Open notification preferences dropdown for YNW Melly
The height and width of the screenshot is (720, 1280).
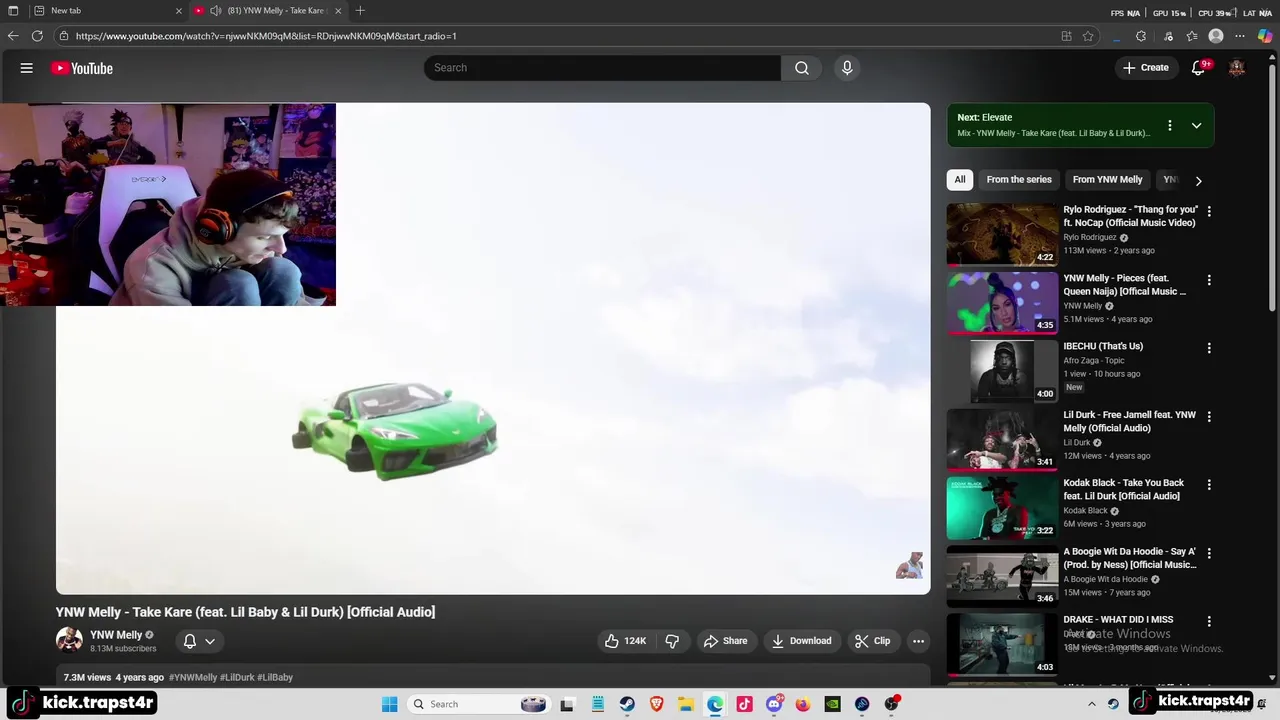tap(210, 641)
